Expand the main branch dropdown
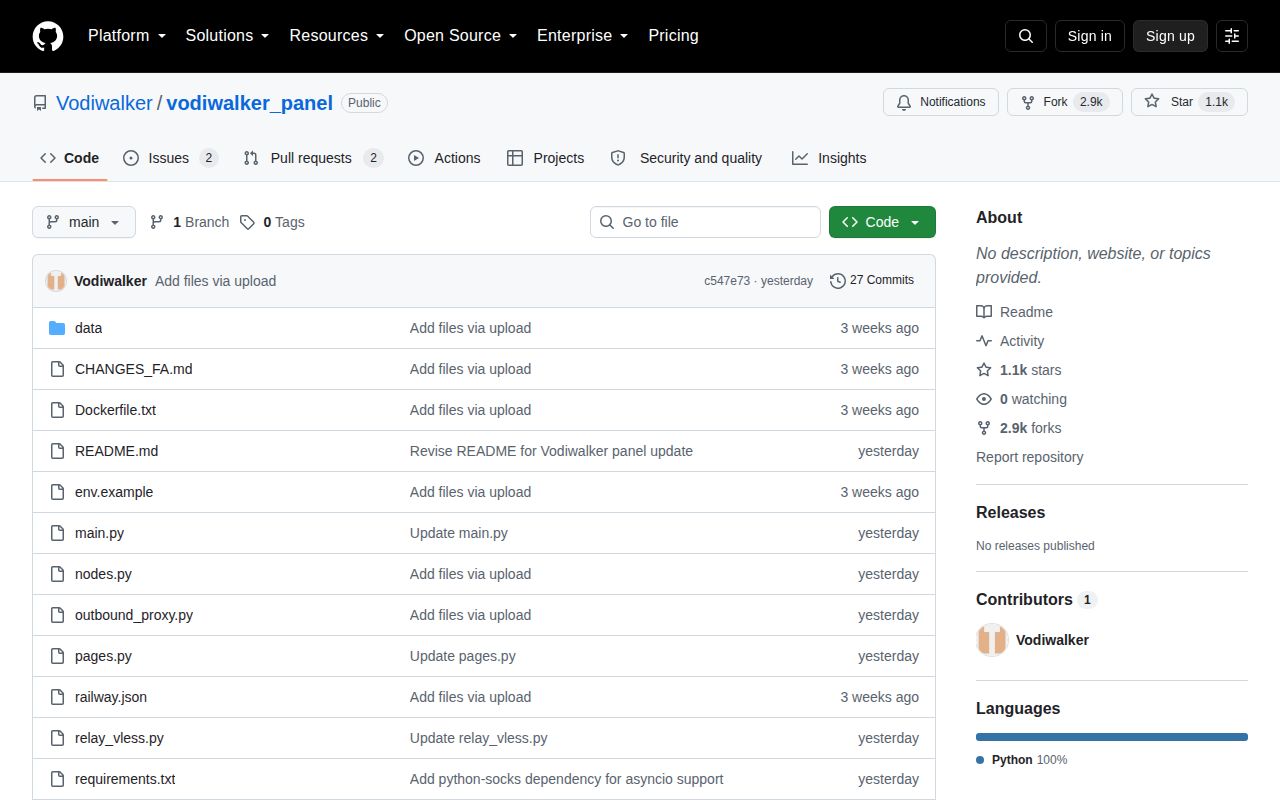This screenshot has height=800, width=1280. tap(84, 222)
